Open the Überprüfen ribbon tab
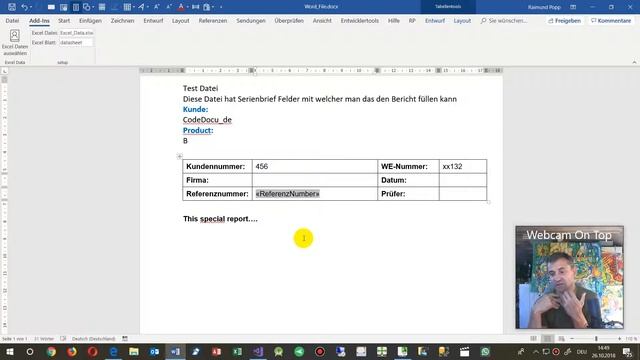This screenshot has width=640, height=360. pos(289,20)
